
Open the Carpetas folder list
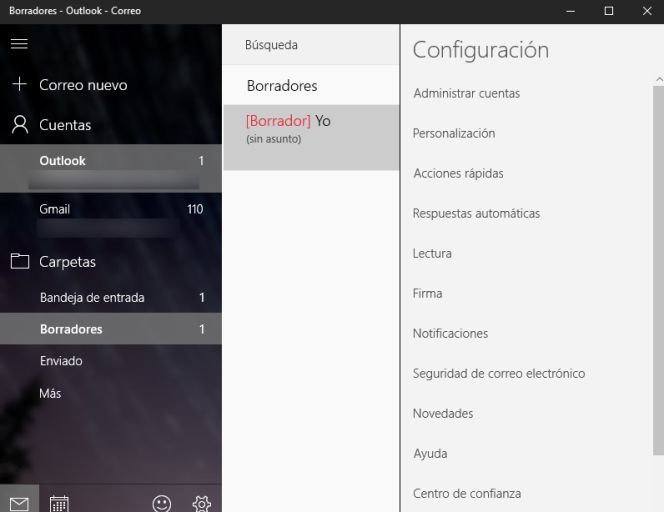point(67,262)
